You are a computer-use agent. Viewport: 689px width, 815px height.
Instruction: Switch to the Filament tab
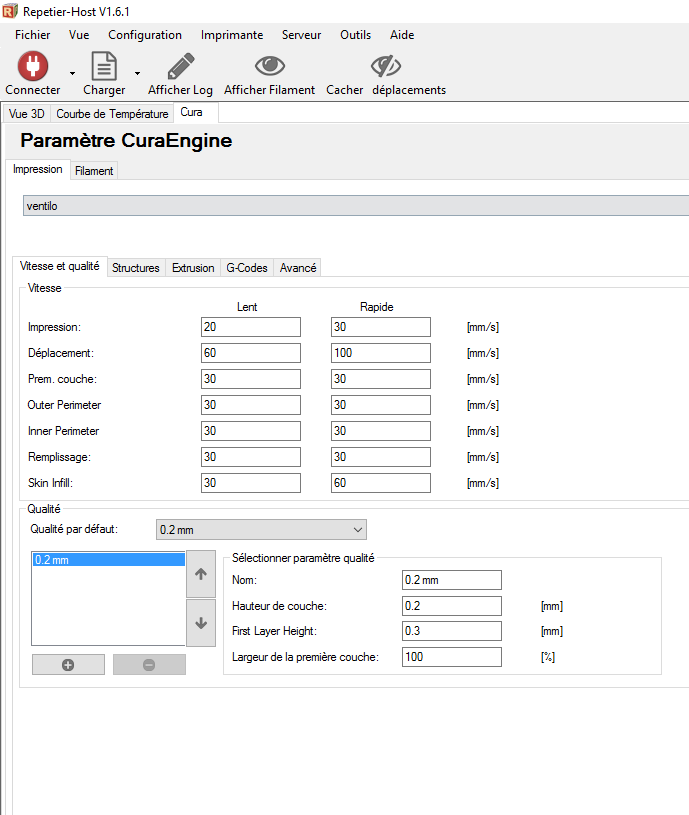(x=94, y=170)
